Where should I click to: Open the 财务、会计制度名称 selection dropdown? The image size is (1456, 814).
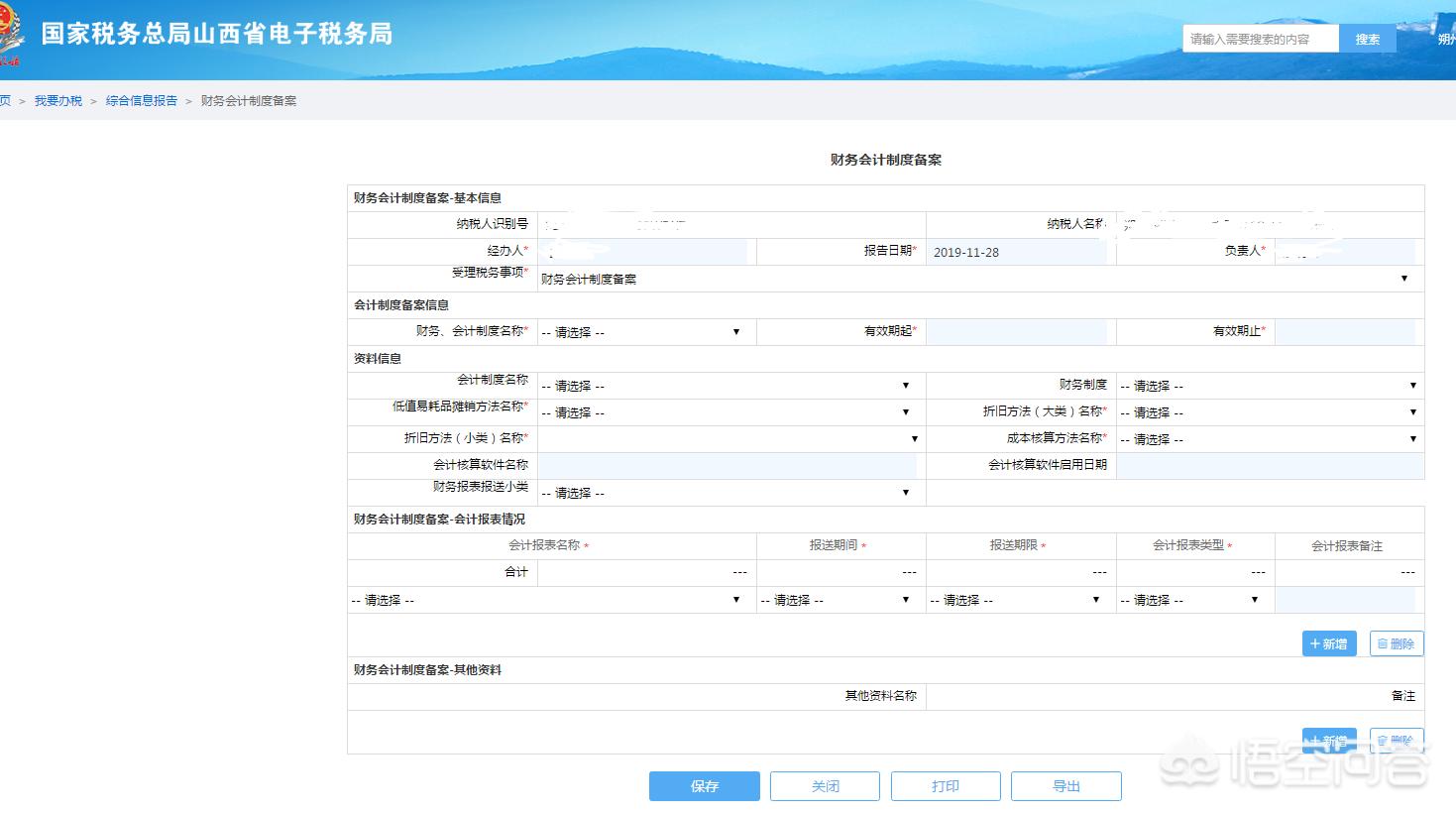pos(735,331)
